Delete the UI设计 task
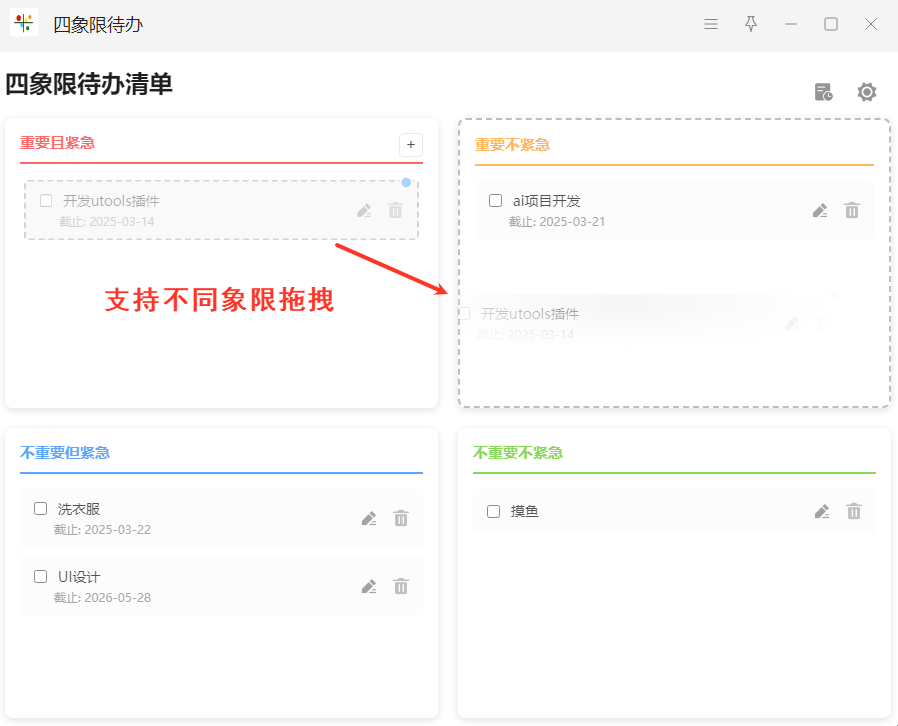Image resolution: width=898 pixels, height=726 pixels. (x=401, y=586)
